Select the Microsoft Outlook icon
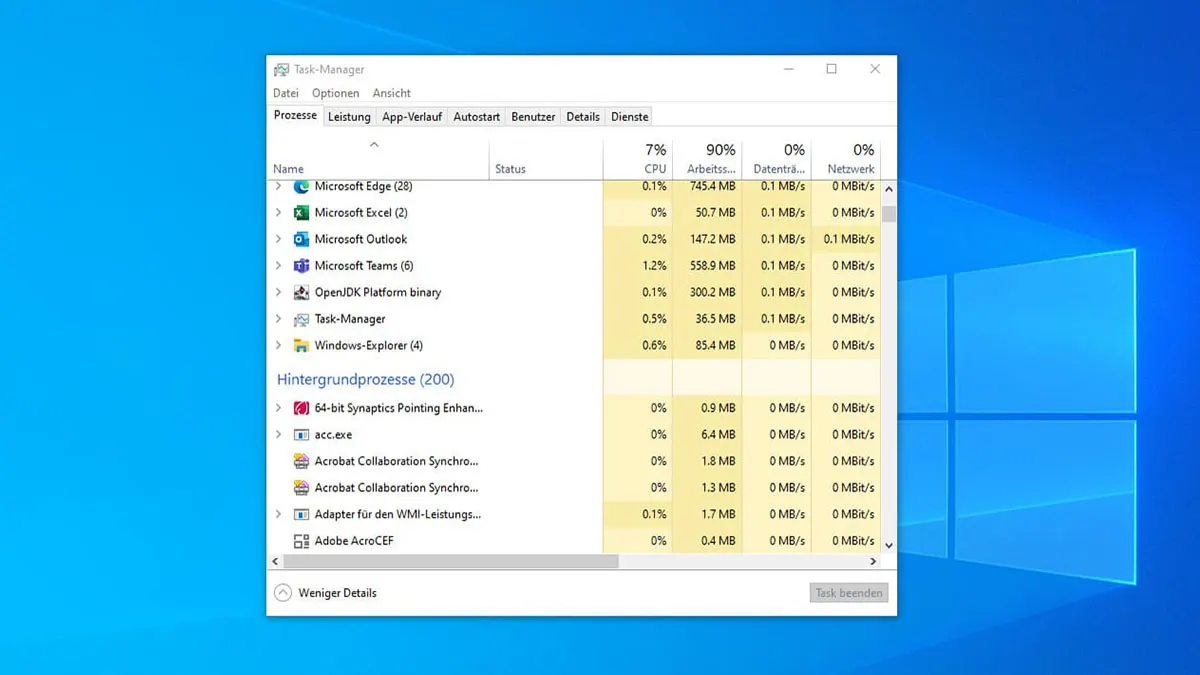 pyautogui.click(x=302, y=239)
